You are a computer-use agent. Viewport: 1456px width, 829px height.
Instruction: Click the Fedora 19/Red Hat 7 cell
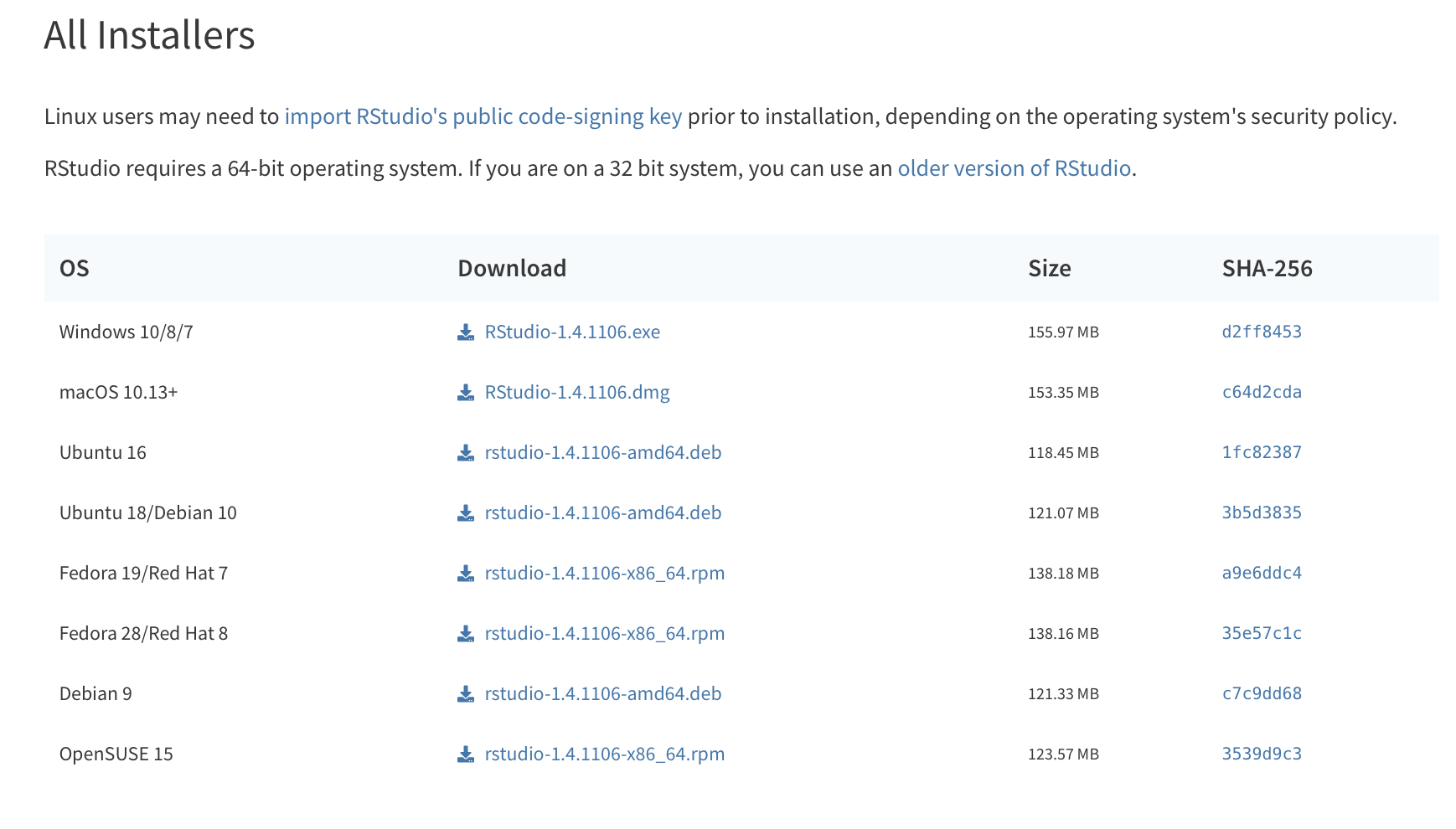coord(144,573)
